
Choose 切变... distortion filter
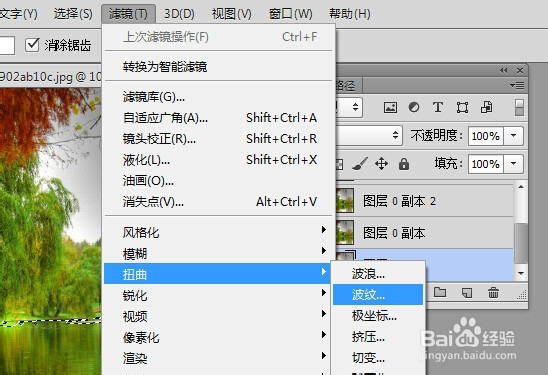[x=378, y=358]
